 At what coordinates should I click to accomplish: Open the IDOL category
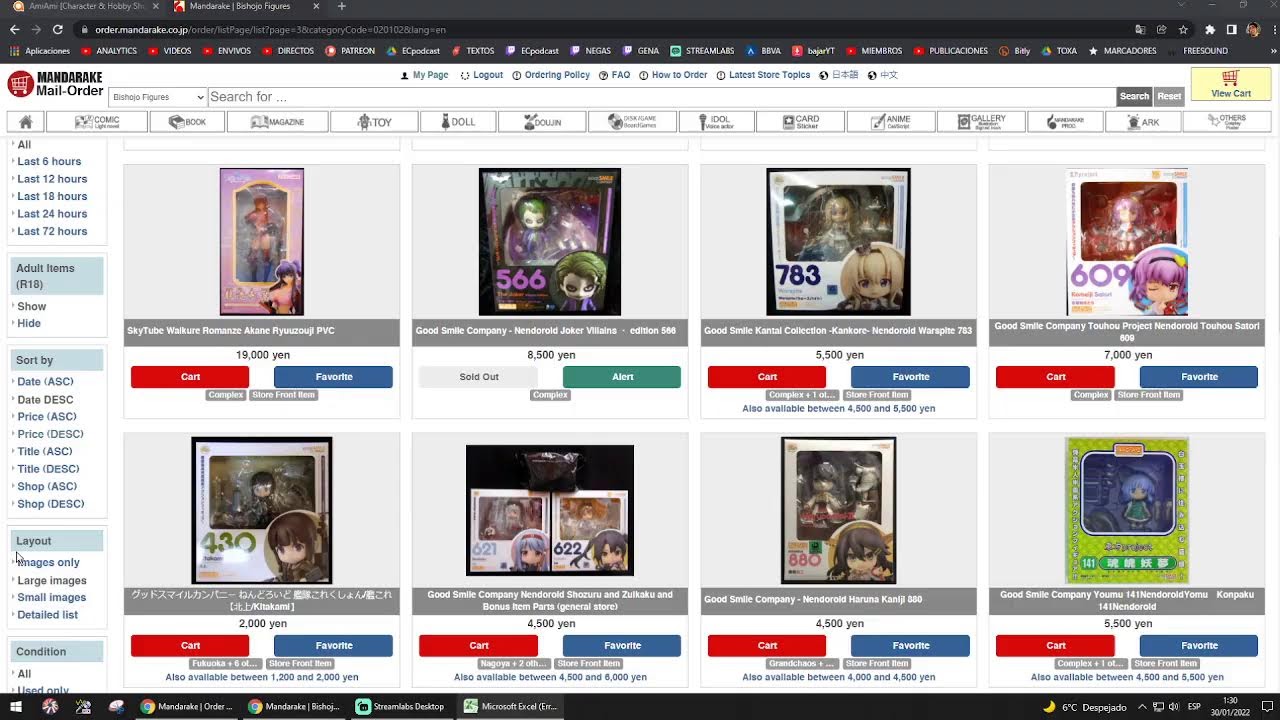pyautogui.click(x=716, y=122)
